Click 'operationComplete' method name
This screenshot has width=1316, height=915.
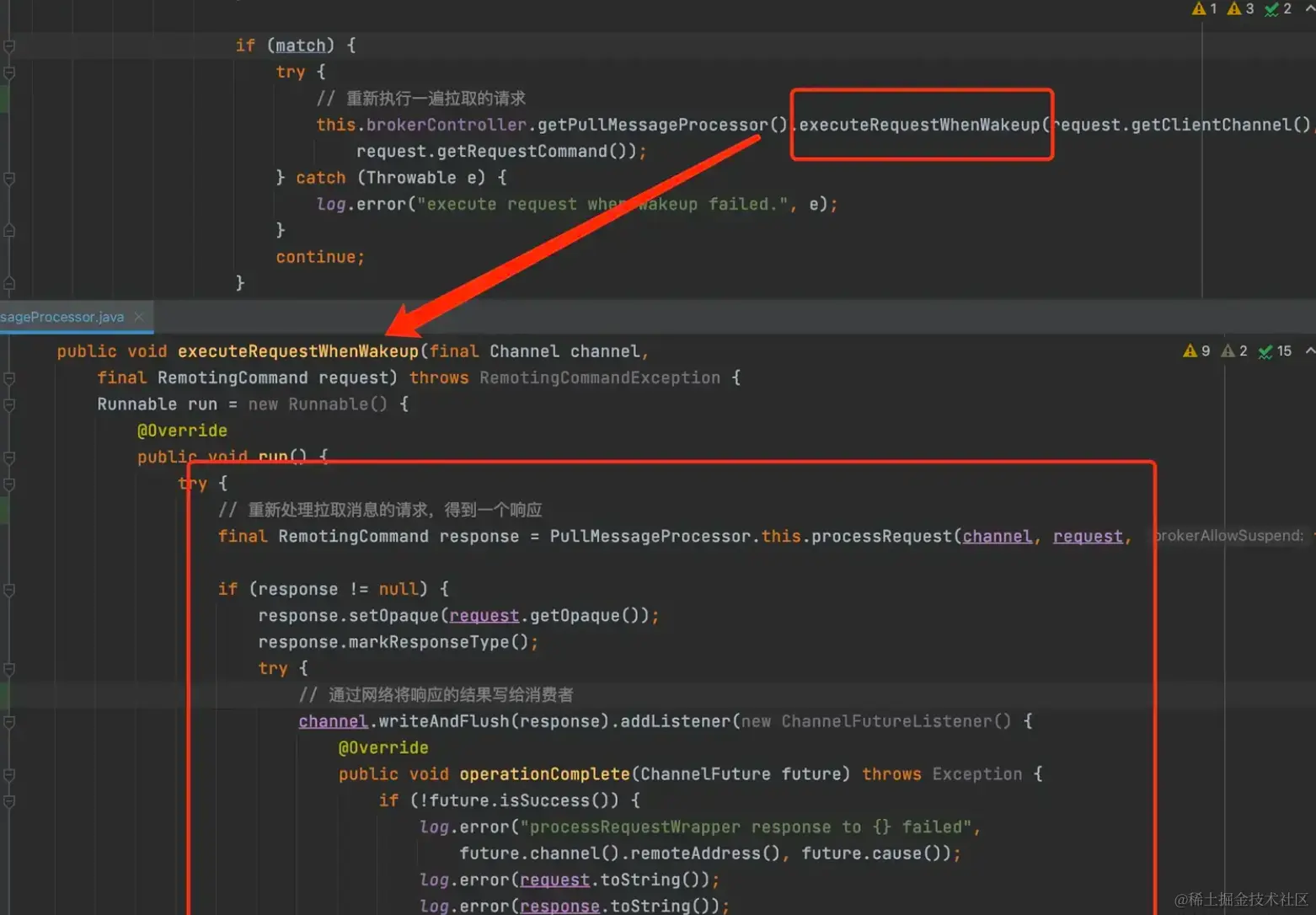(544, 774)
